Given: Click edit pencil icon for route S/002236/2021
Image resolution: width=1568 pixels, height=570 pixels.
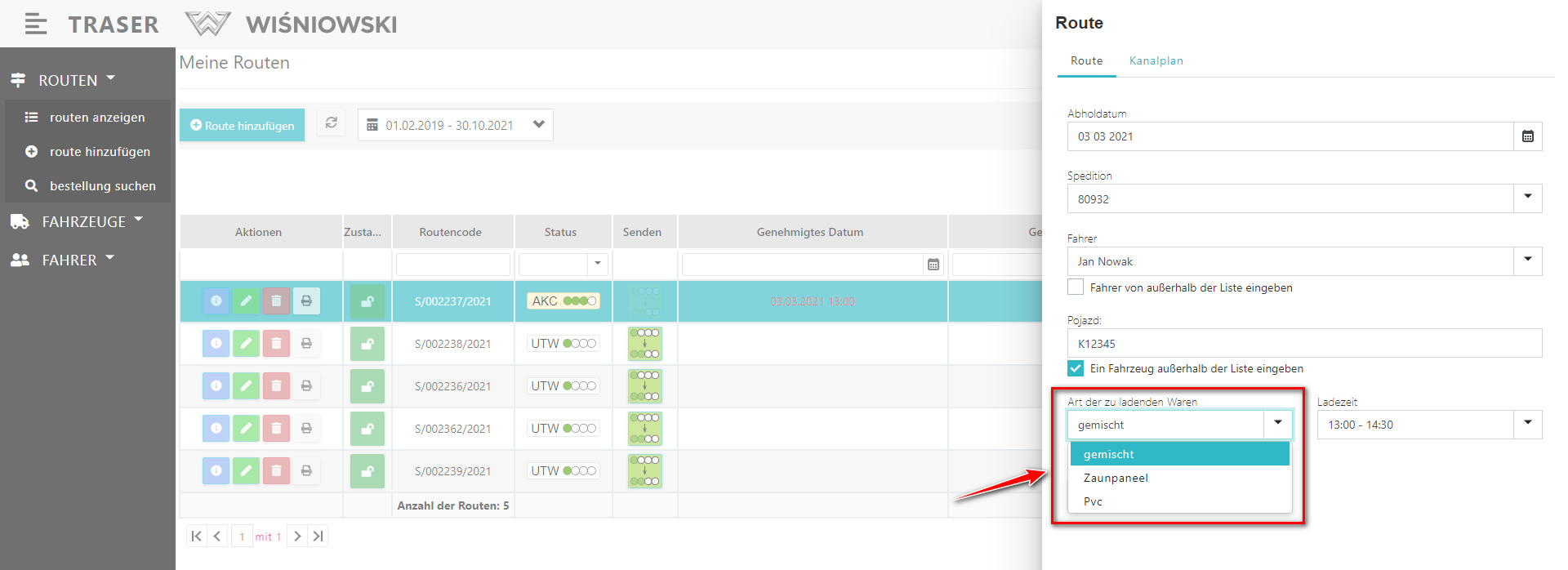Looking at the screenshot, I should pos(246,386).
